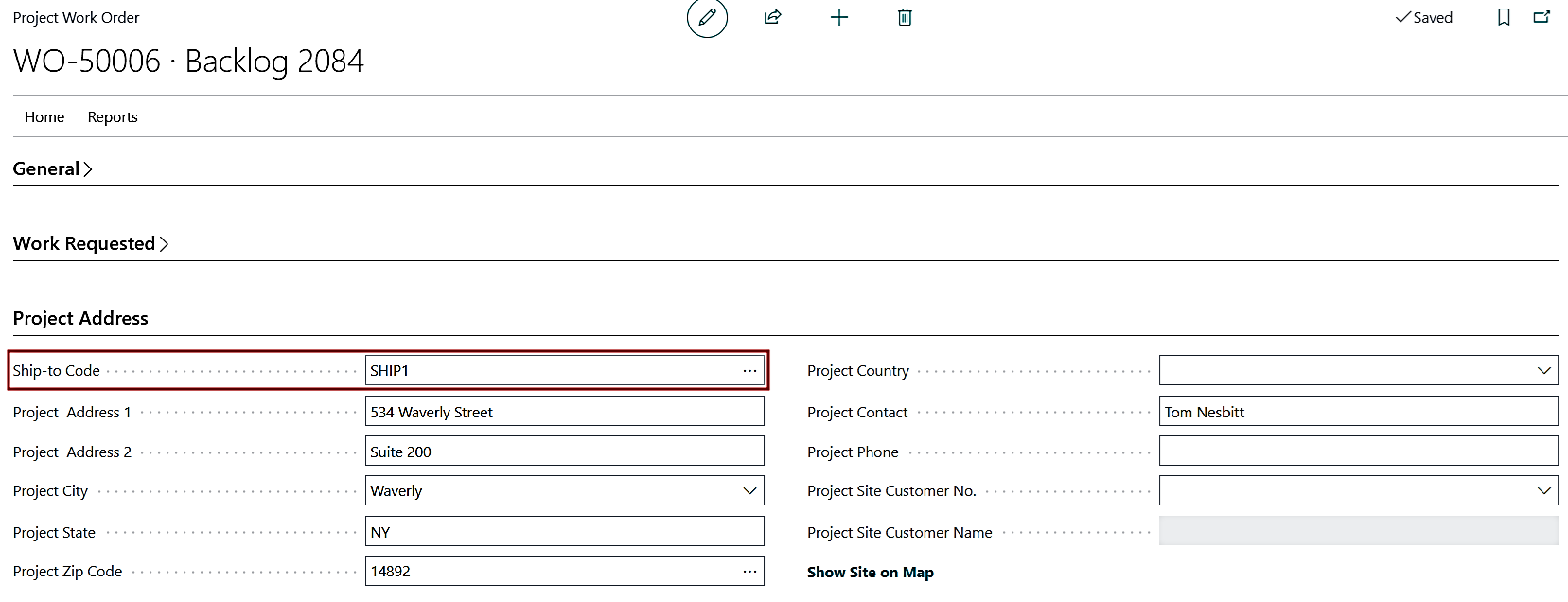
Task: Open the Home menu tab
Action: (44, 117)
